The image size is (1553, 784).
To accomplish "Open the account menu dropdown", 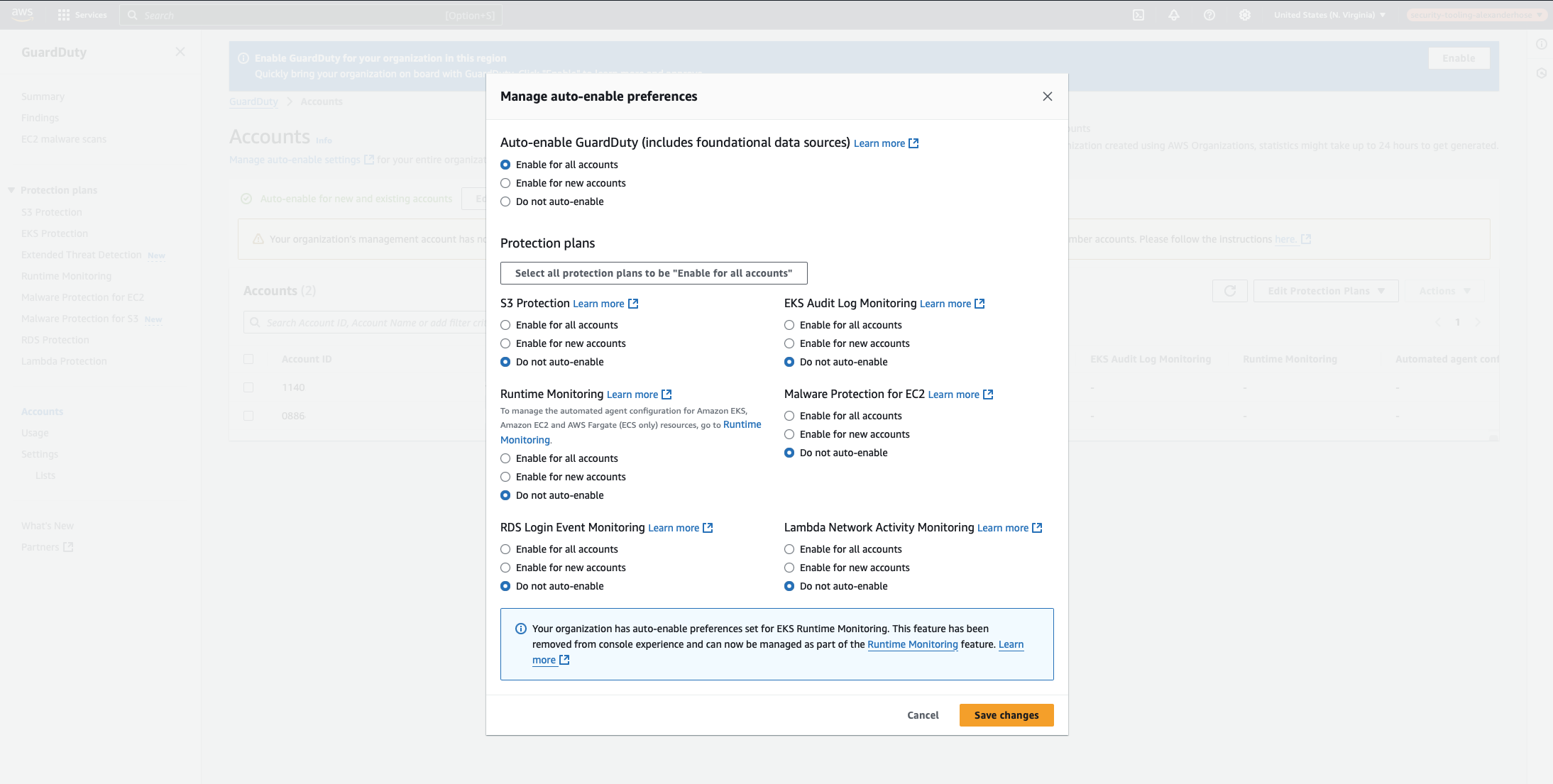I will 1476,15.
